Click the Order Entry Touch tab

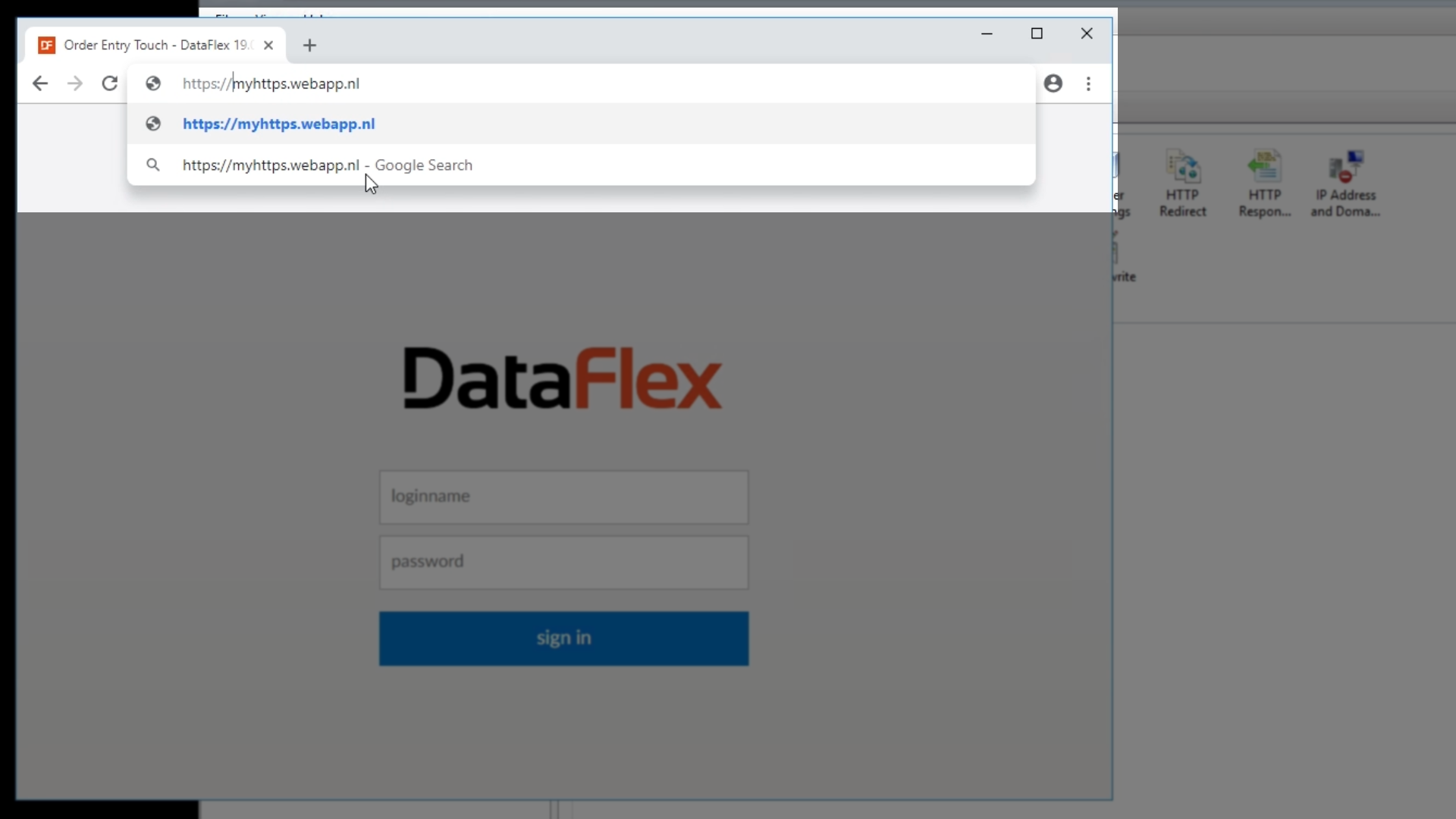pyautogui.click(x=152, y=45)
